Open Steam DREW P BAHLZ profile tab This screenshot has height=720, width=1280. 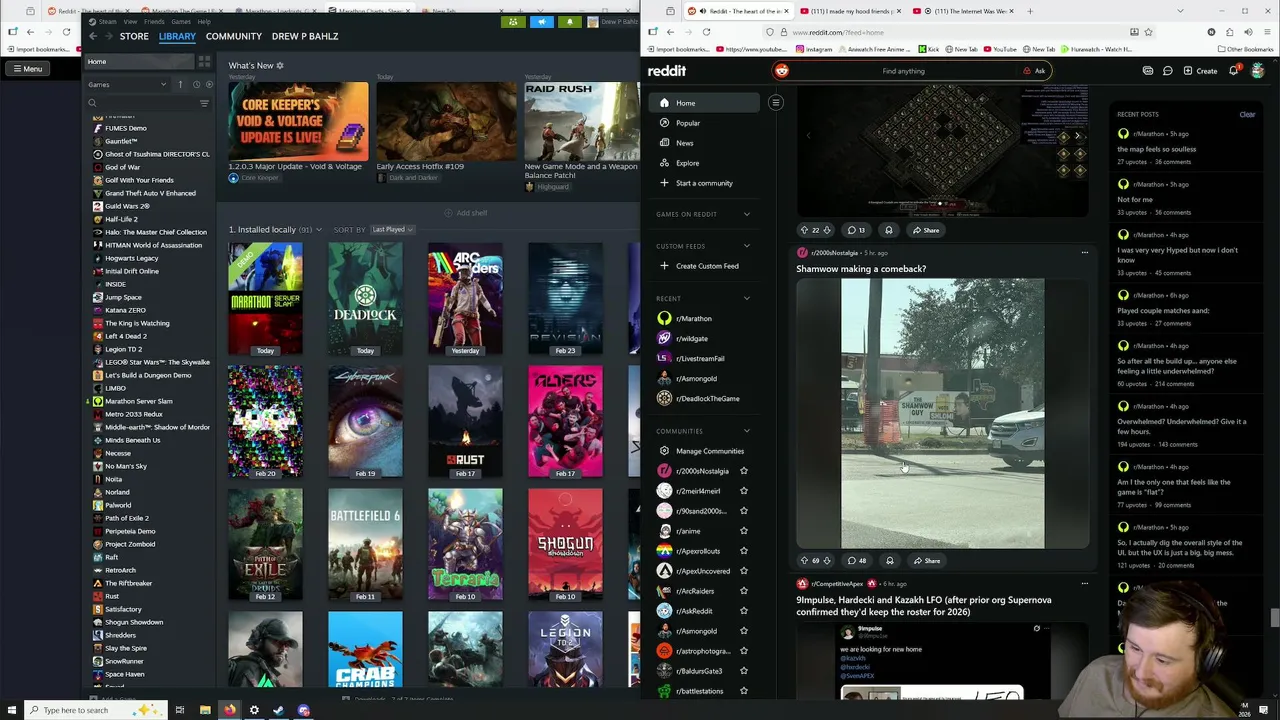click(305, 36)
